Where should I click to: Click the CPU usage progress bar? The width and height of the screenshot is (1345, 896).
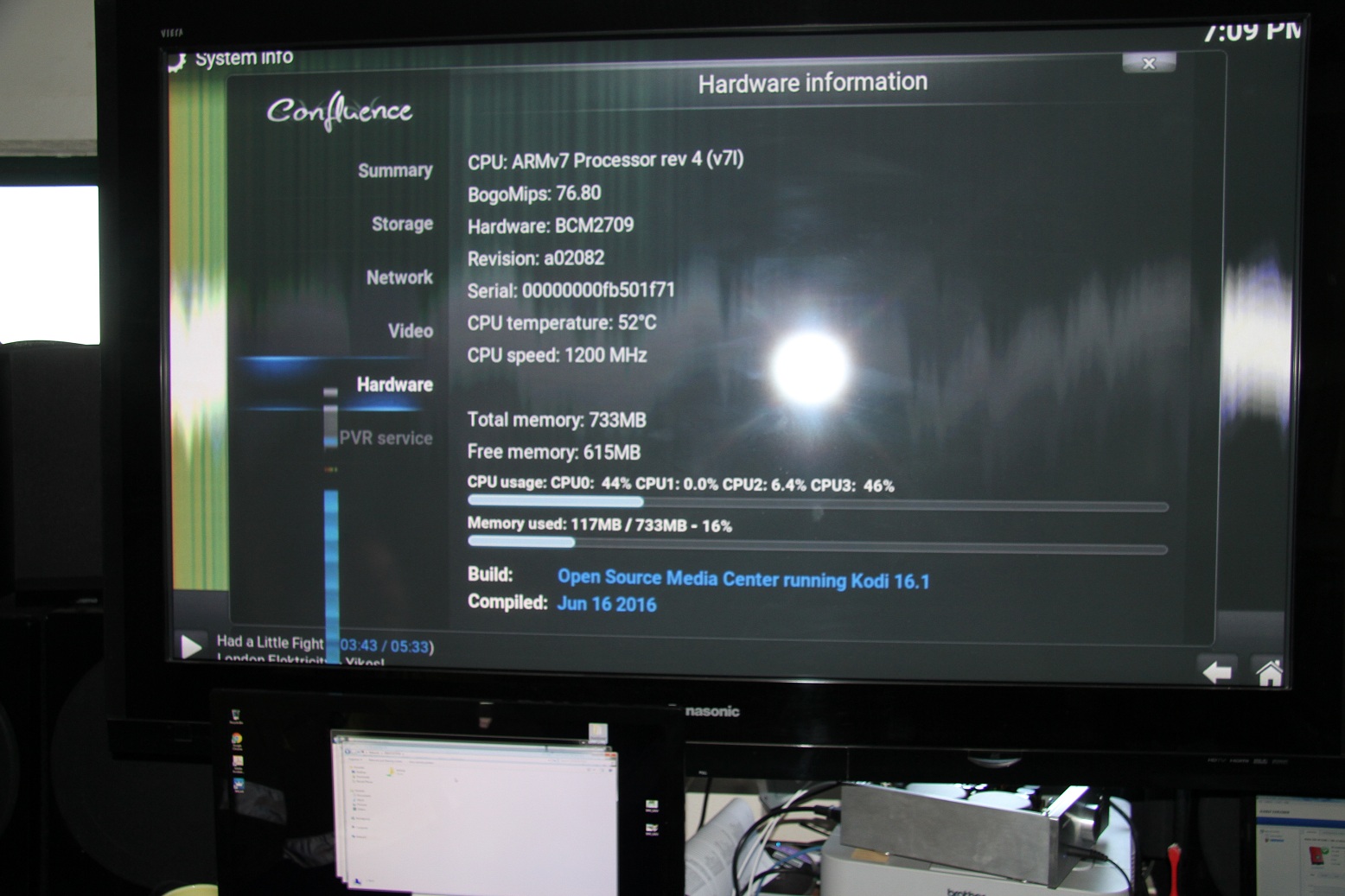(x=817, y=503)
